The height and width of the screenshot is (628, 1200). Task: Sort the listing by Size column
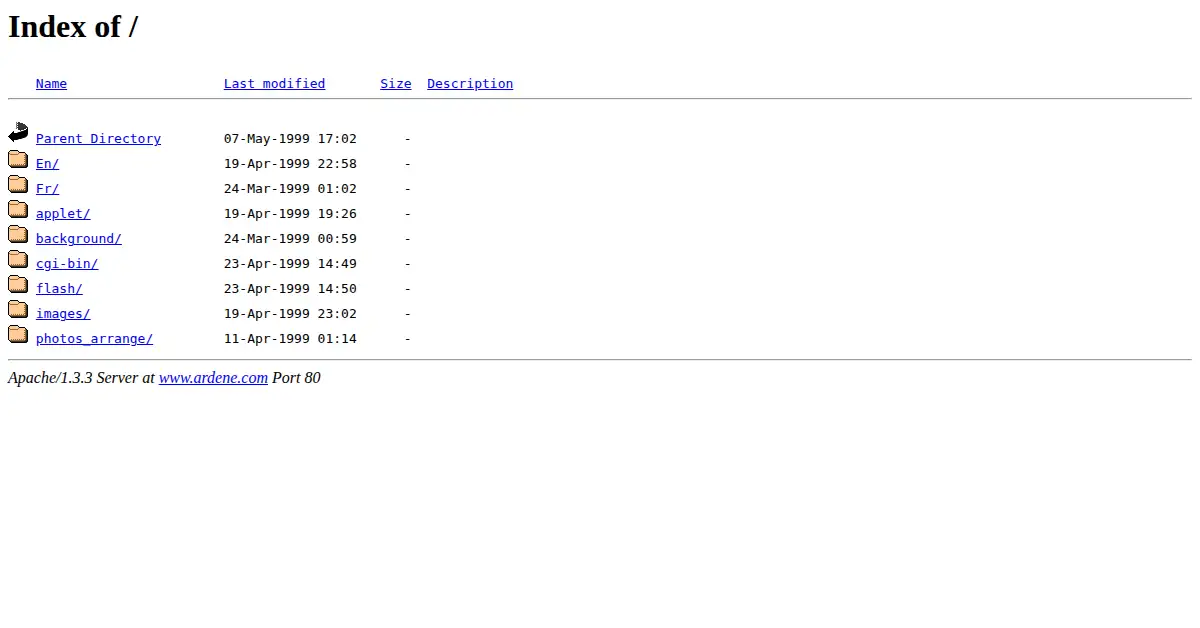(x=396, y=84)
